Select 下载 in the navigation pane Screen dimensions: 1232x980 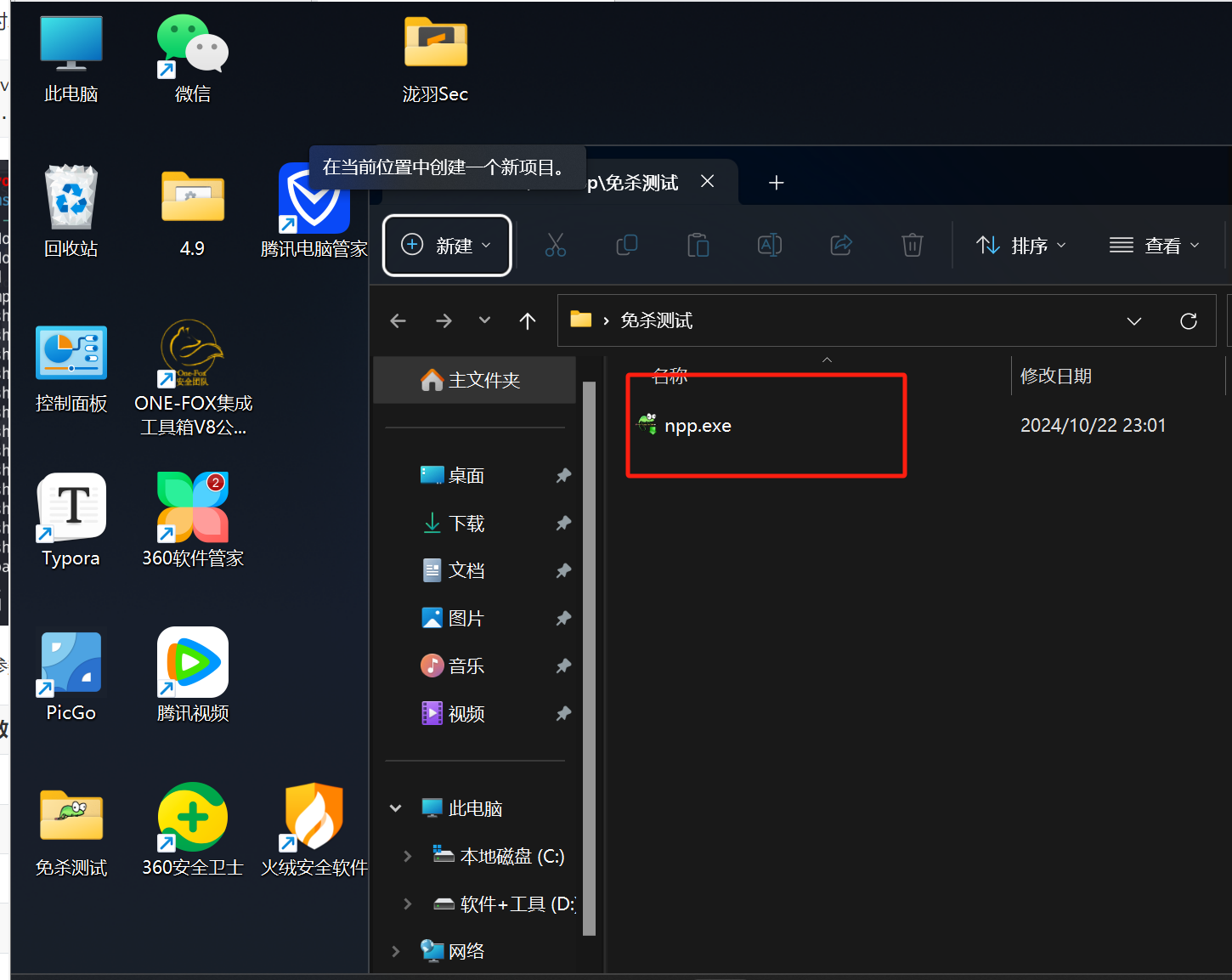[x=466, y=524]
